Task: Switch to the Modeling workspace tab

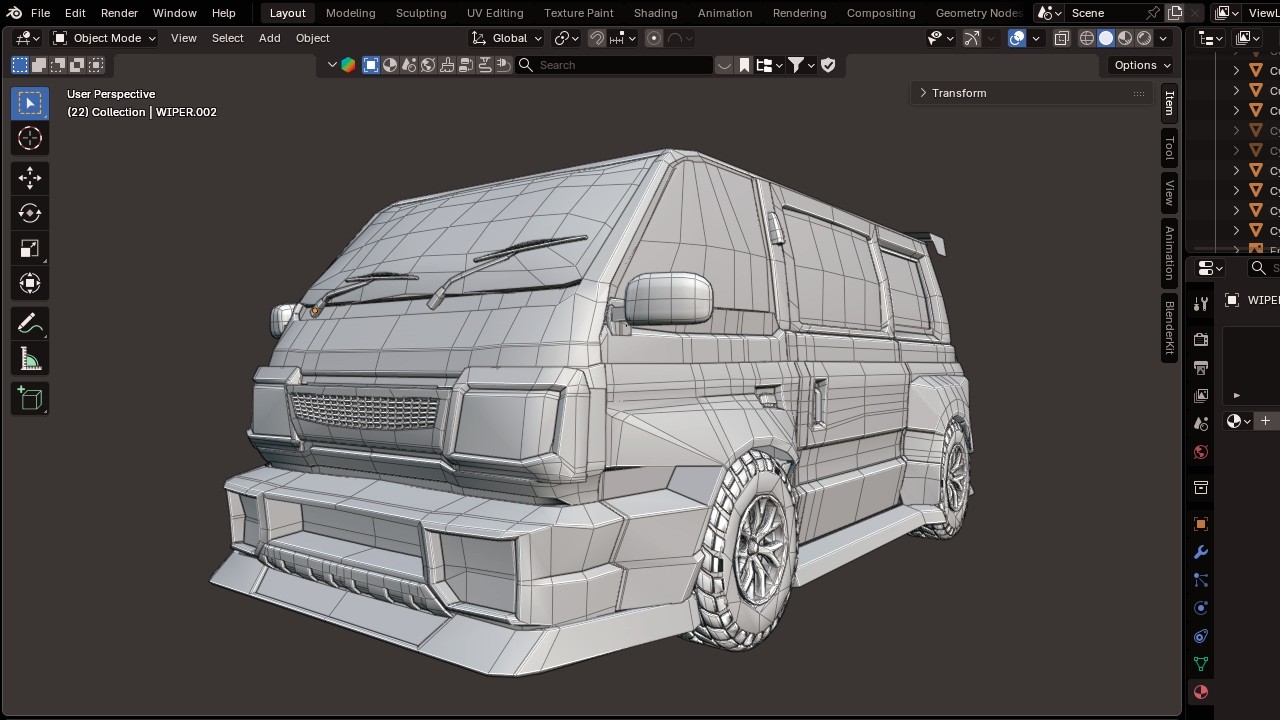Action: pyautogui.click(x=350, y=13)
